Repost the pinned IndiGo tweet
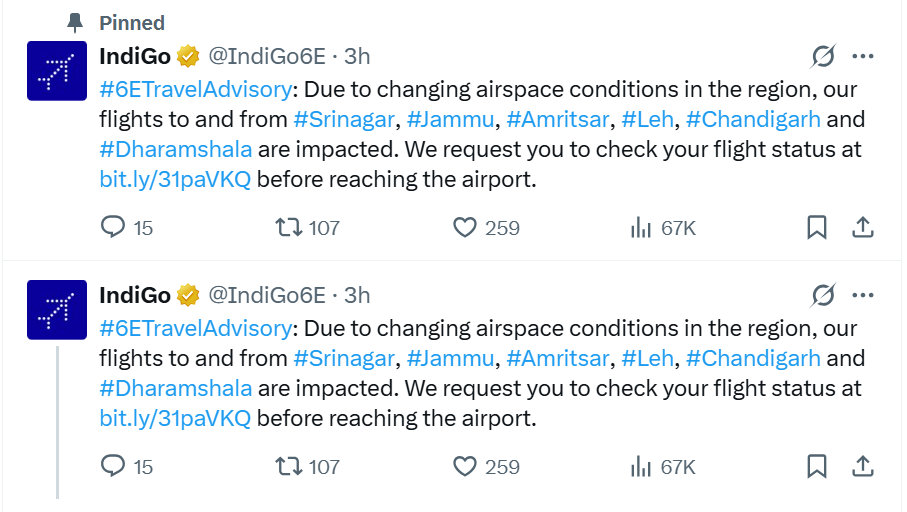 click(x=289, y=228)
